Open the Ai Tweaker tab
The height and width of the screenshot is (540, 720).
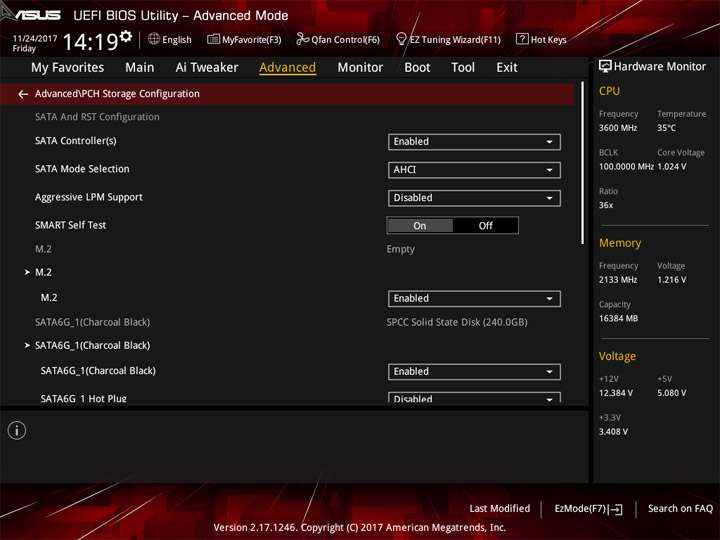[207, 68]
